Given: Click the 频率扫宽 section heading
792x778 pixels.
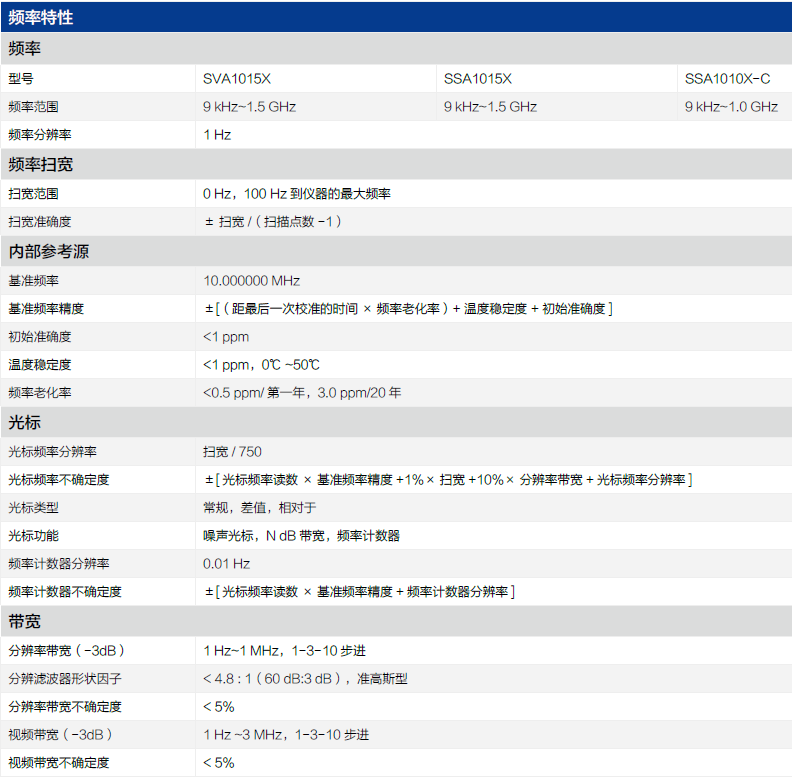Looking at the screenshot, I should (40, 165).
